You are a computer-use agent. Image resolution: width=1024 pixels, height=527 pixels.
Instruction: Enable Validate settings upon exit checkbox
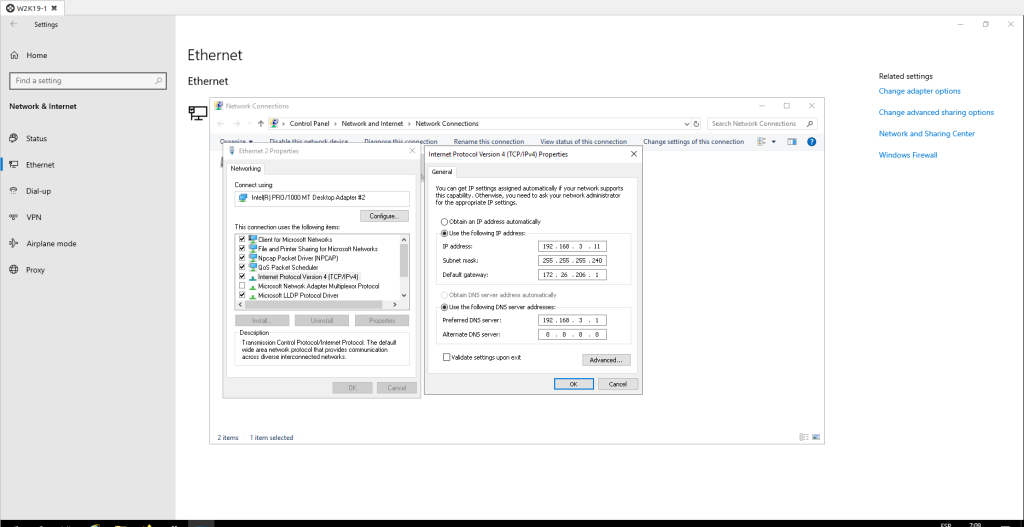point(446,357)
